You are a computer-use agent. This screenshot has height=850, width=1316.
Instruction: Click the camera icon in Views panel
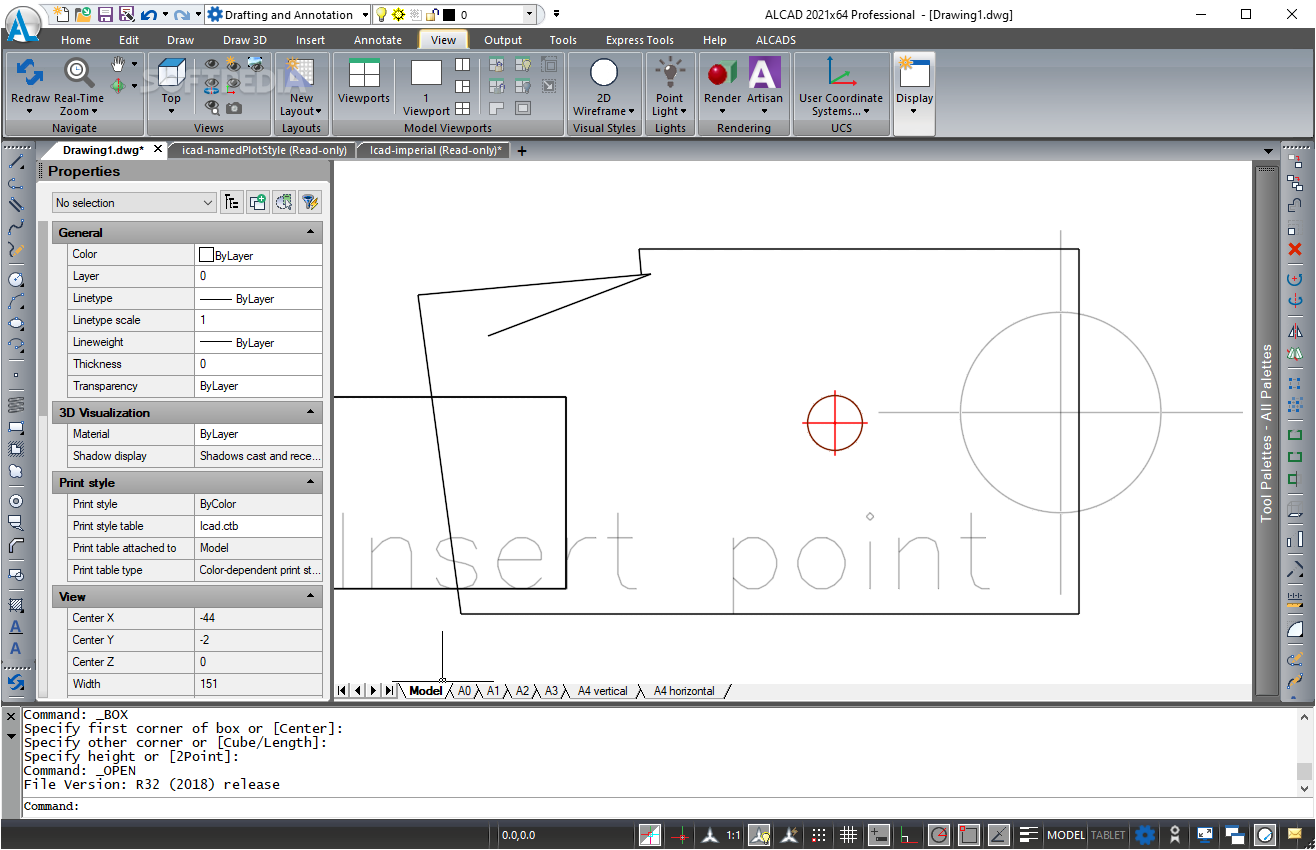click(233, 107)
